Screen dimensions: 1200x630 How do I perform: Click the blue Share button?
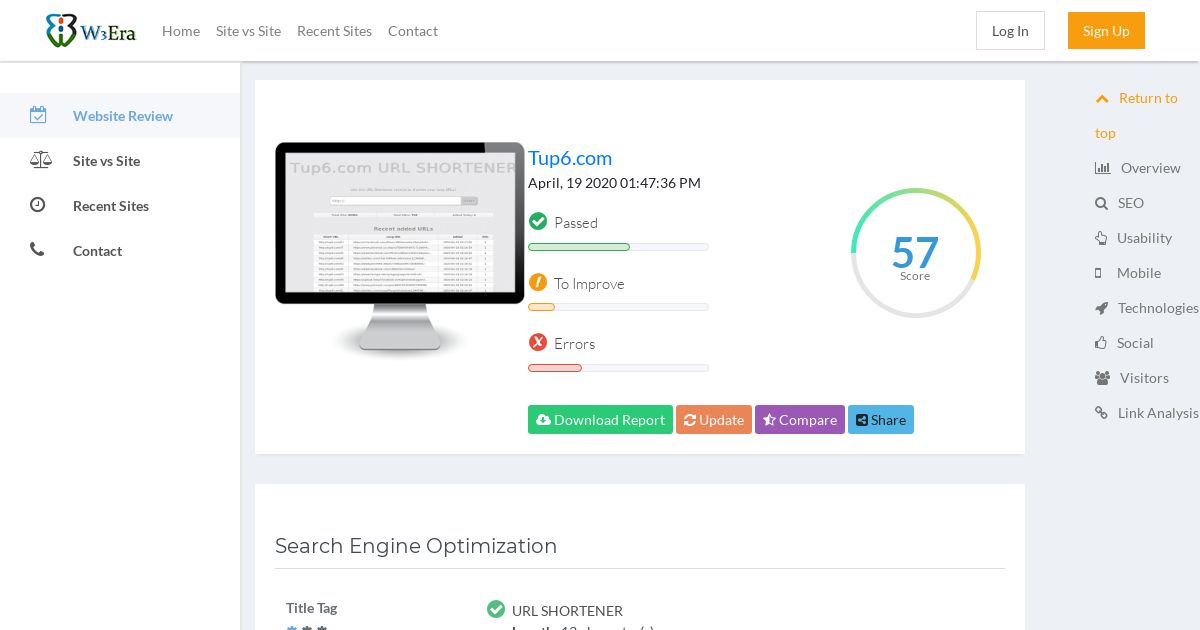[881, 420]
